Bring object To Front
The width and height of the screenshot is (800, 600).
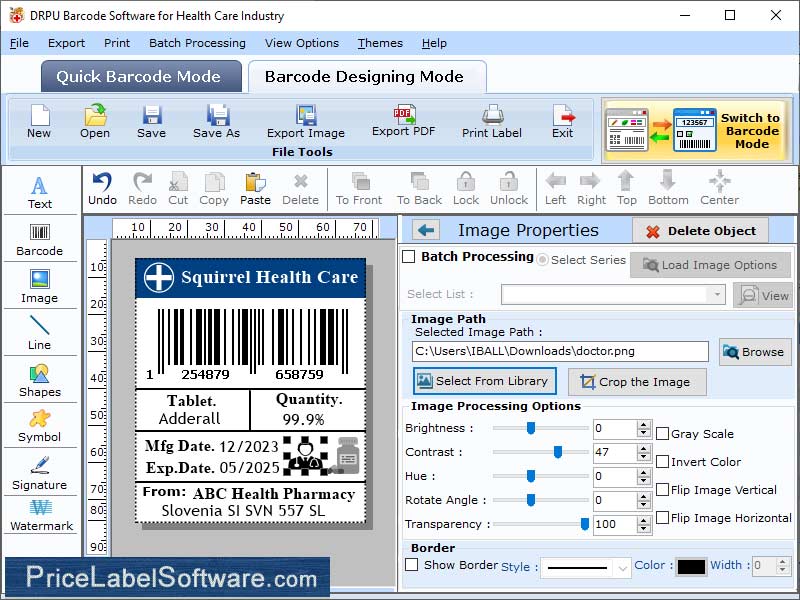click(x=359, y=189)
